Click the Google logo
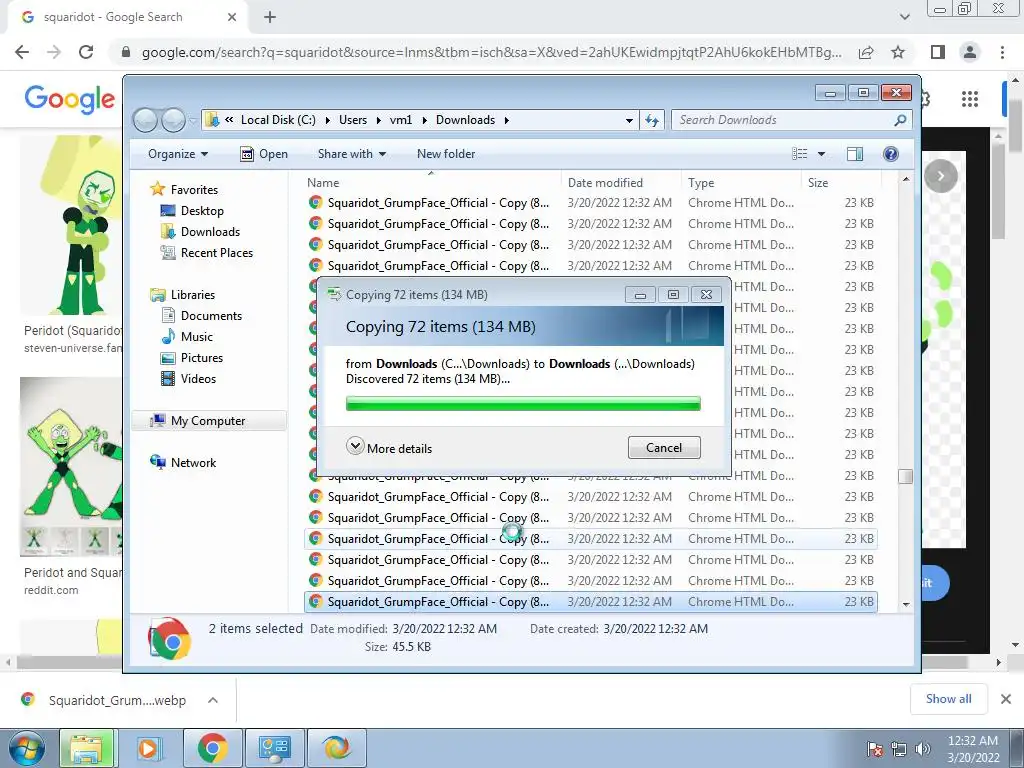This screenshot has height=768, width=1024. (70, 99)
